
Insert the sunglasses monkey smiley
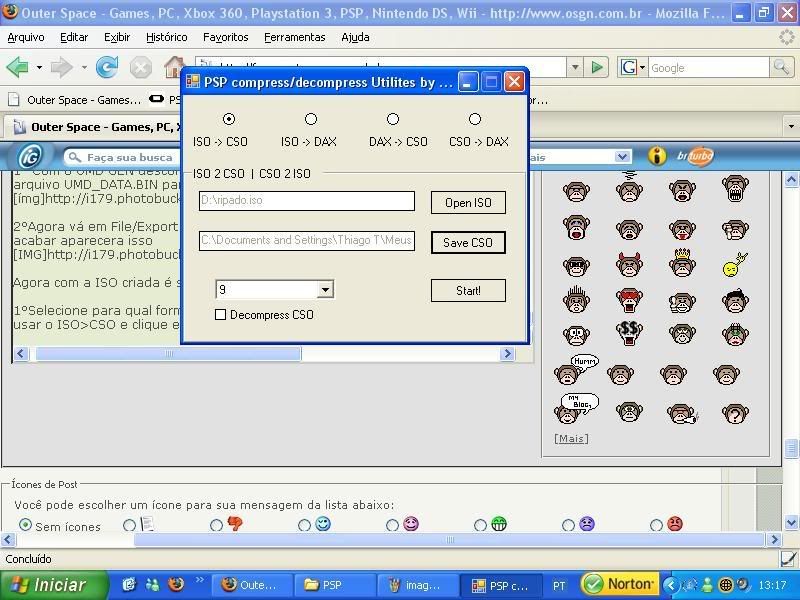click(576, 266)
